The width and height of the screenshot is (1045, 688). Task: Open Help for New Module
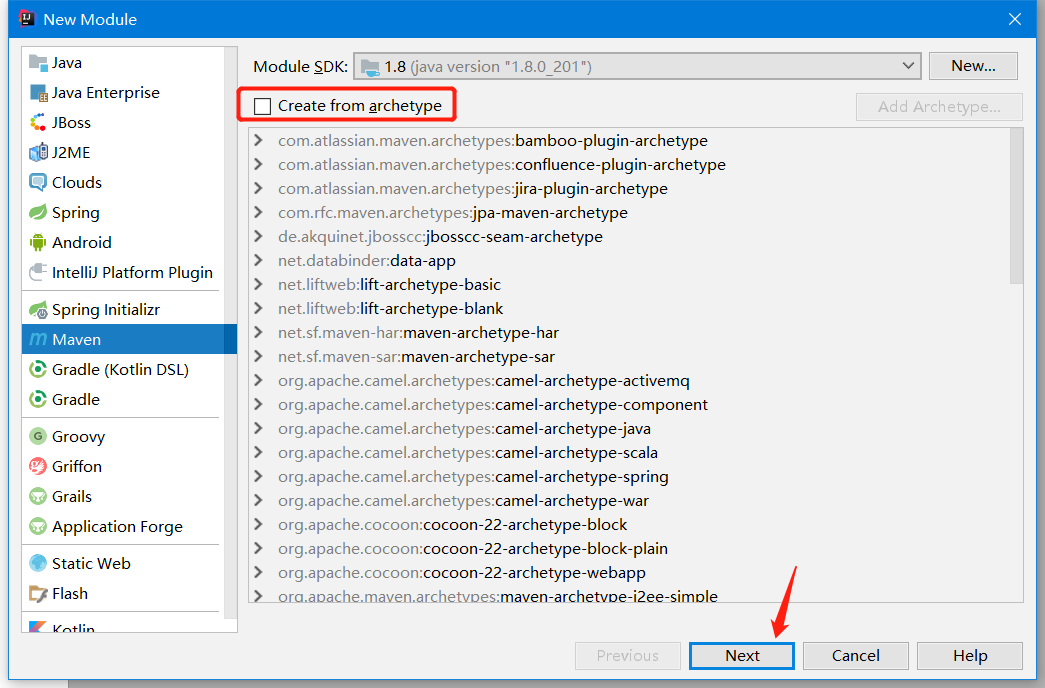tap(970, 656)
